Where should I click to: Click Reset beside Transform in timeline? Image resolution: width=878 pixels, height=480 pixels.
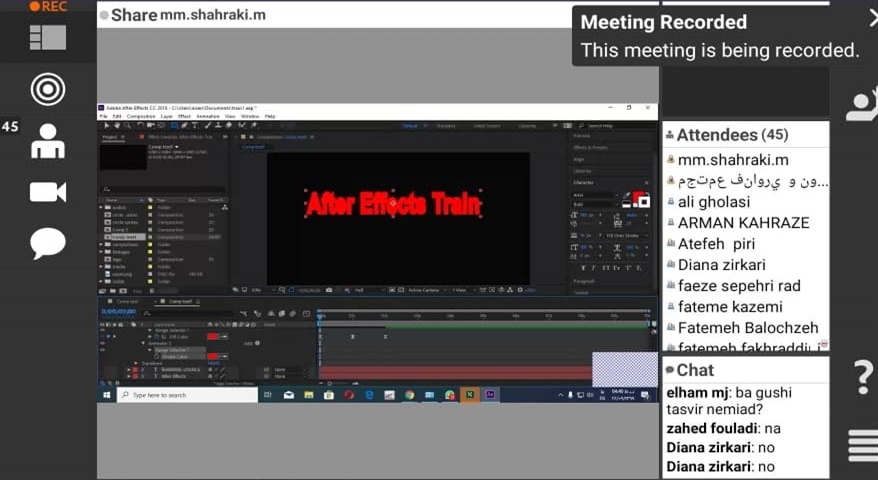[213, 364]
